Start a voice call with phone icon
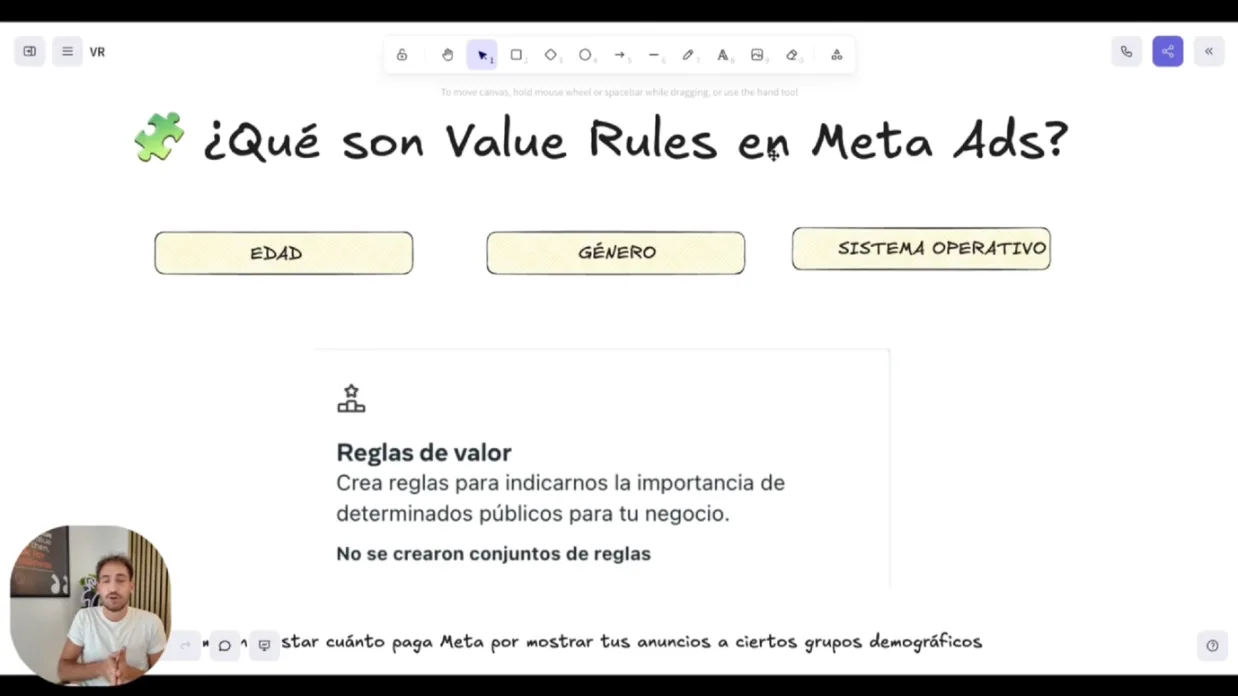Image resolution: width=1238 pixels, height=696 pixels. pos(1126,52)
